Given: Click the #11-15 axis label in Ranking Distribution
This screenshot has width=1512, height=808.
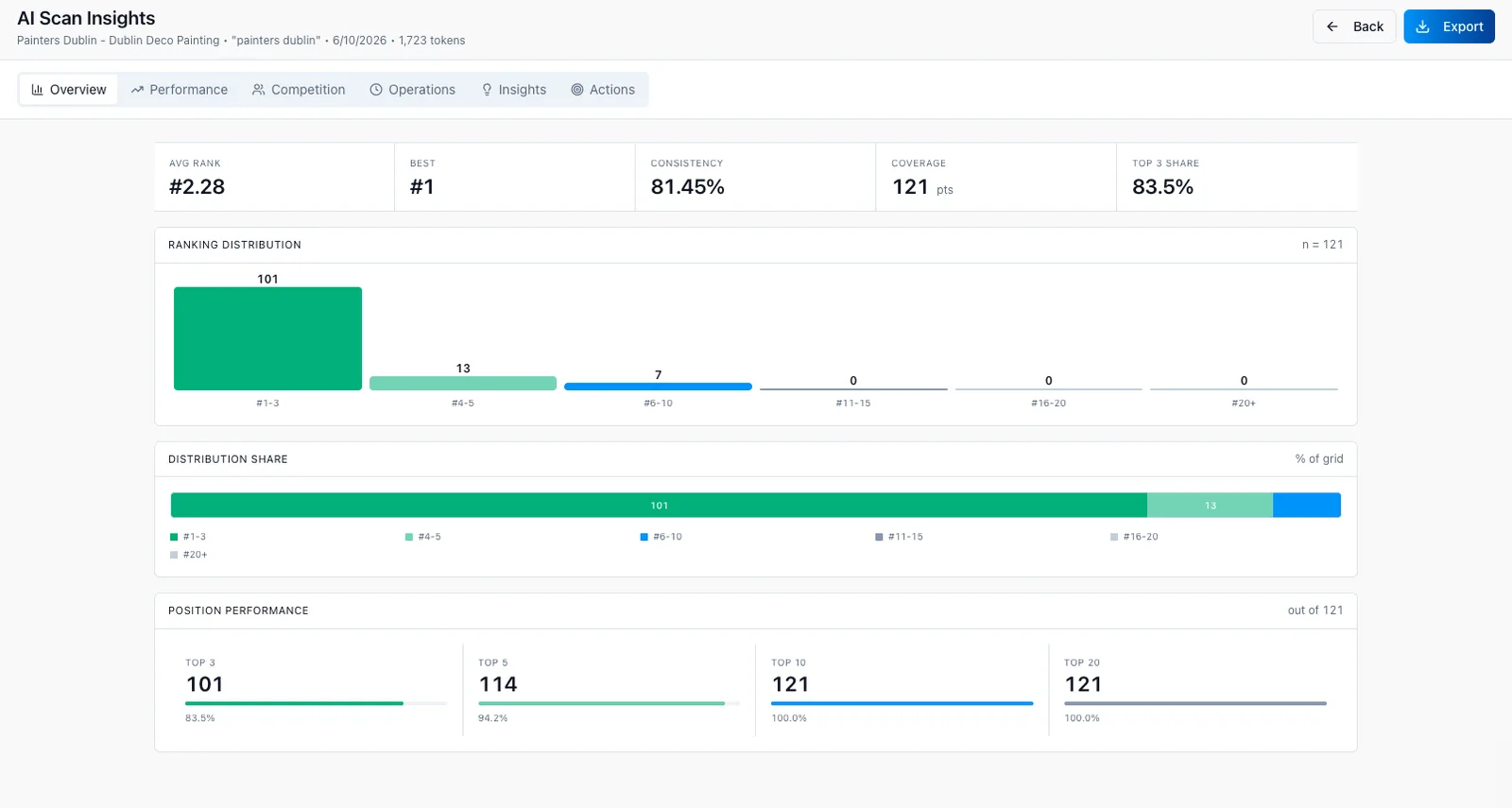Looking at the screenshot, I should (x=853, y=404).
